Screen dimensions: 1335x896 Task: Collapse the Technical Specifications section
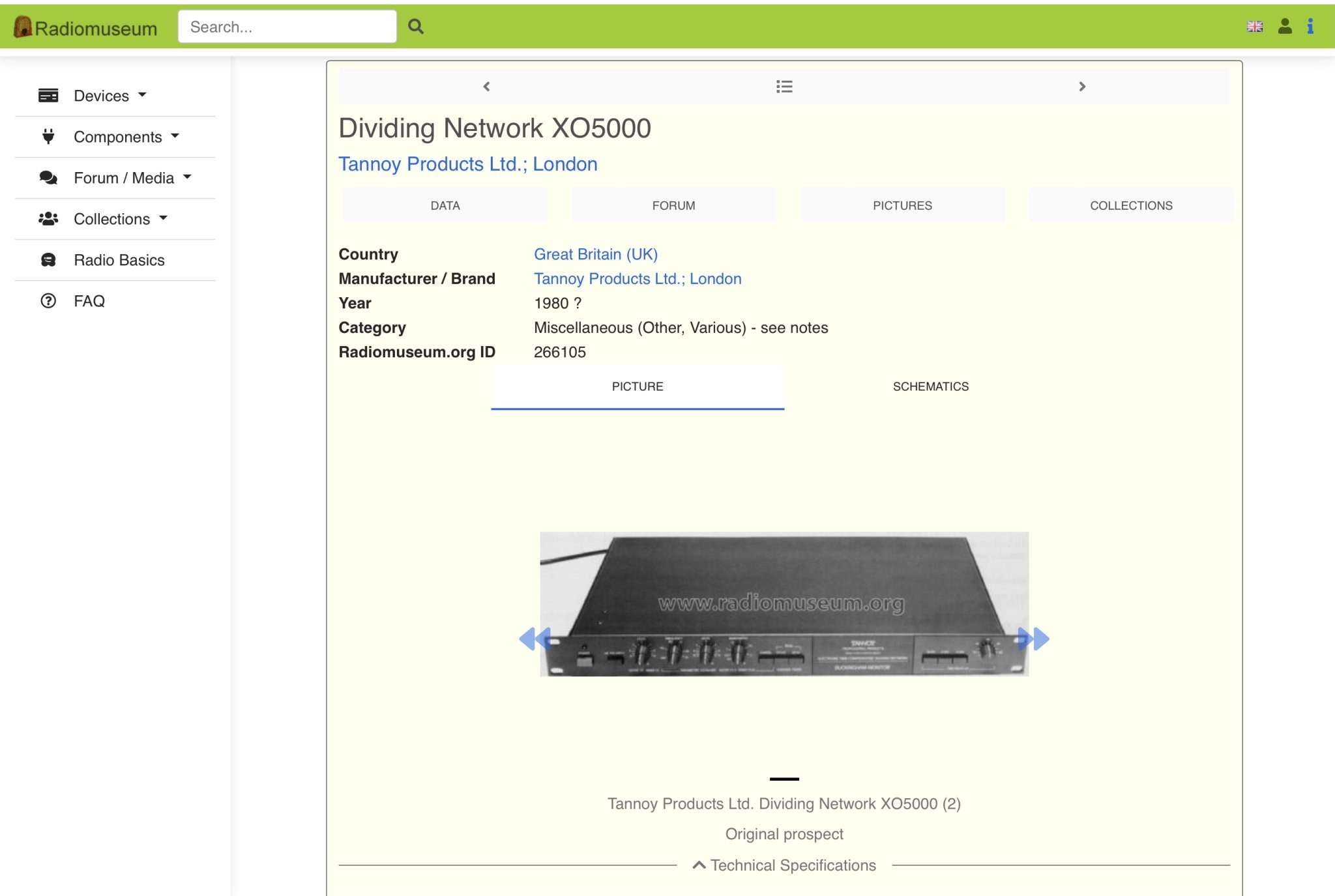[784, 865]
